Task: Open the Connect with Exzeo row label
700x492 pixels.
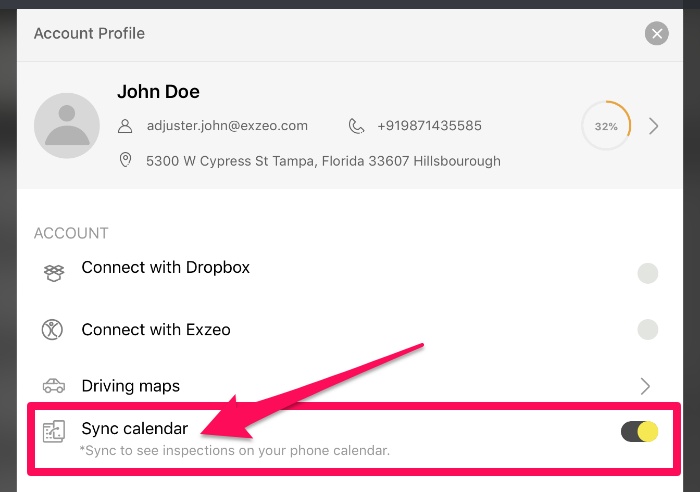Action: [156, 329]
